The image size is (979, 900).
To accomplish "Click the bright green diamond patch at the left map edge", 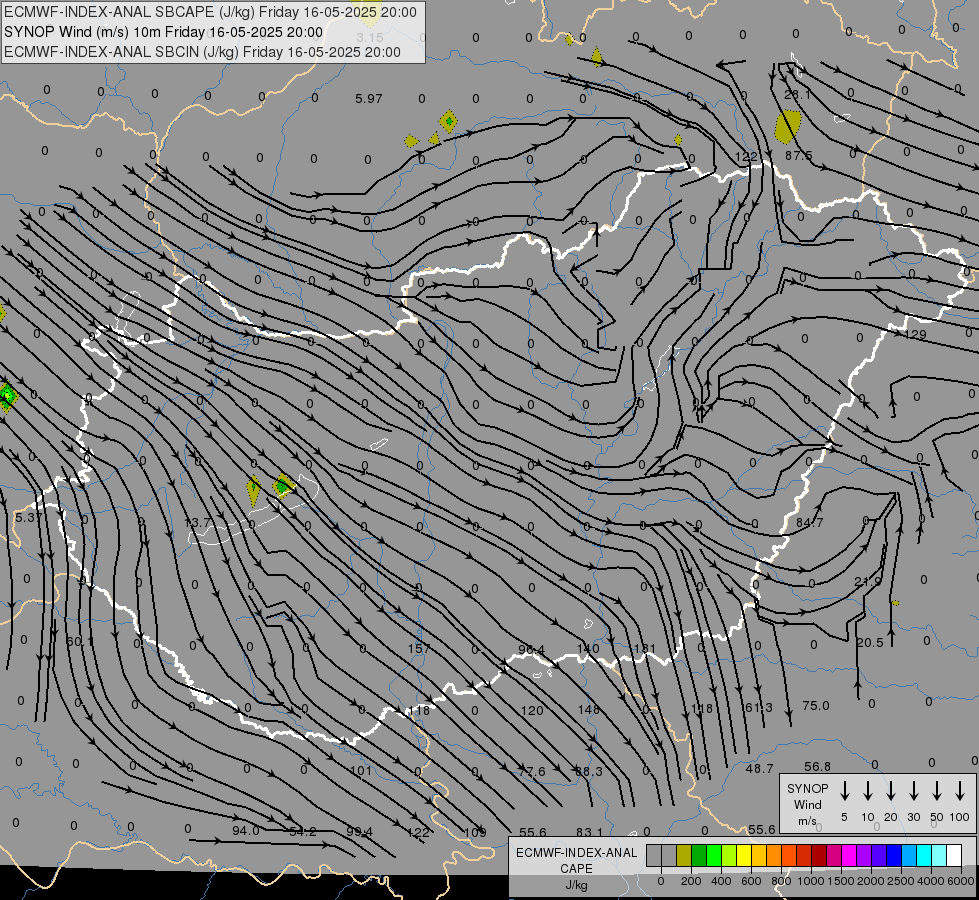I will click(x=7, y=396).
